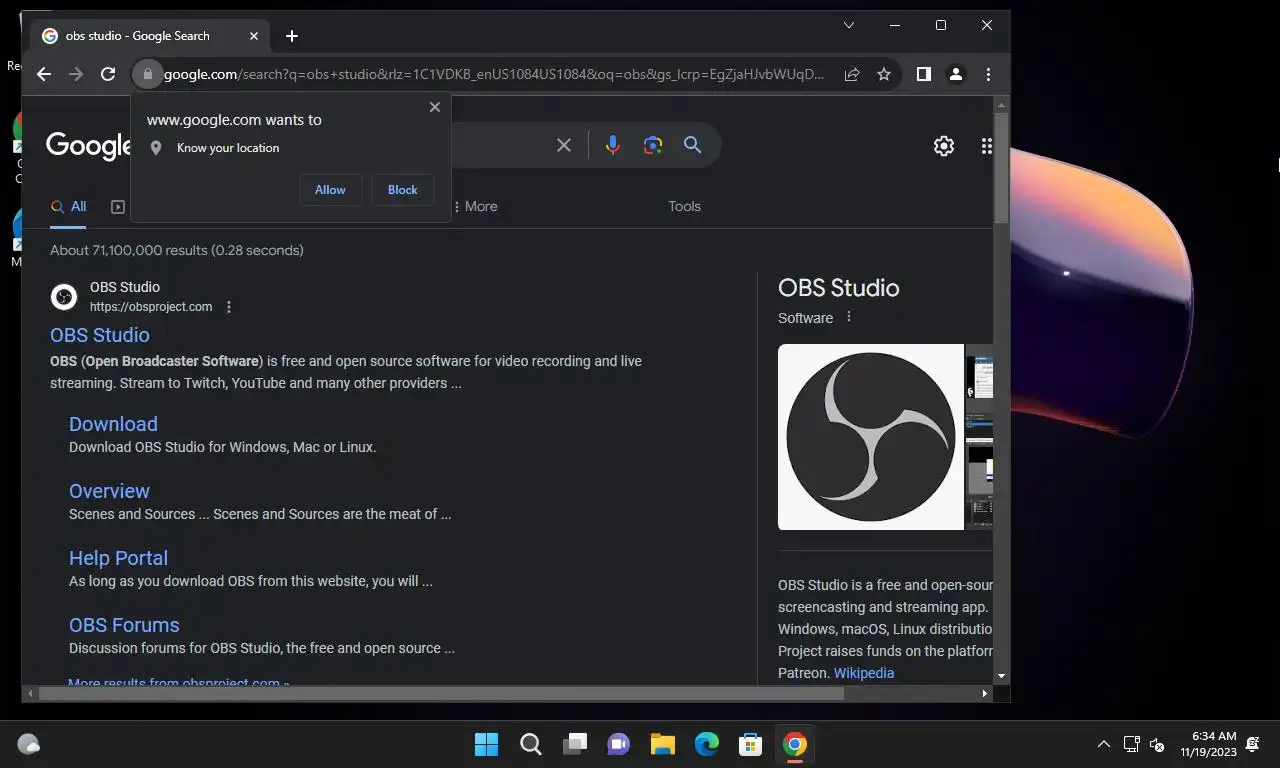Open the Help Portal sitelink
Image resolution: width=1280 pixels, height=768 pixels.
pos(118,558)
